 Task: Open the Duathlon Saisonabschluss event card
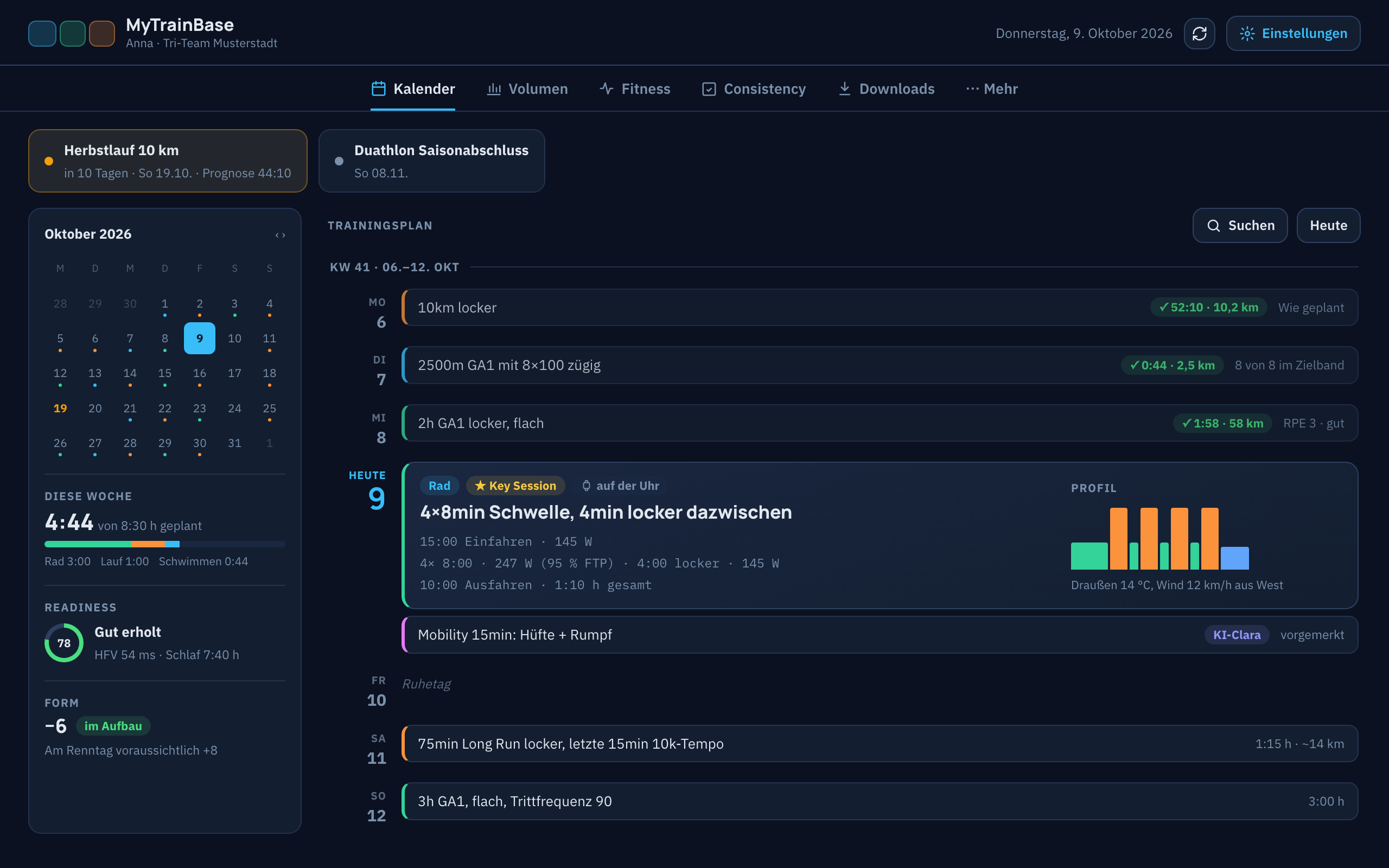[x=432, y=161]
